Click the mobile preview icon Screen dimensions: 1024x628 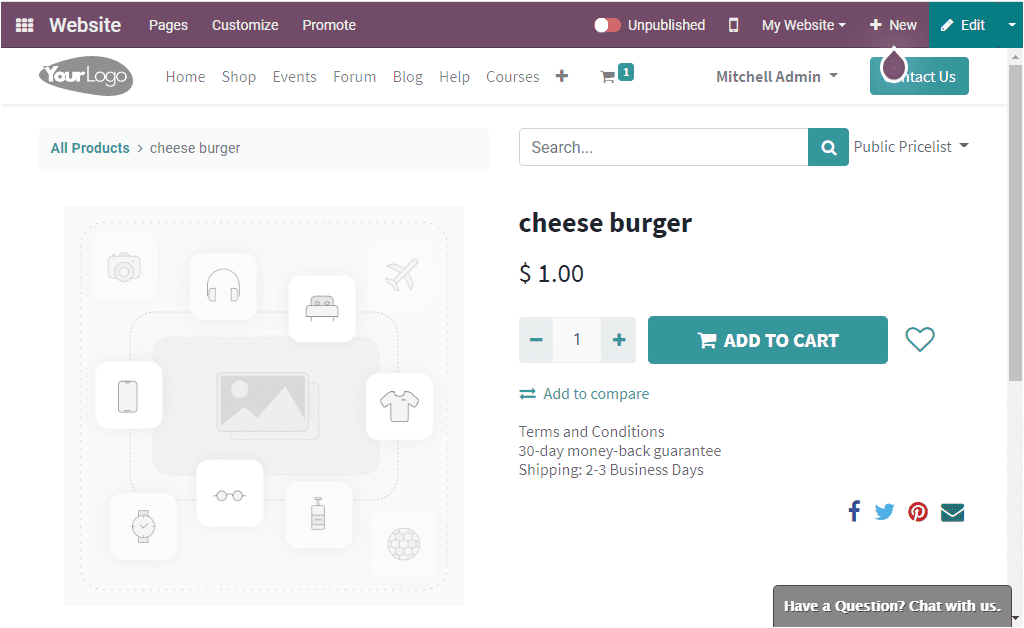point(733,24)
